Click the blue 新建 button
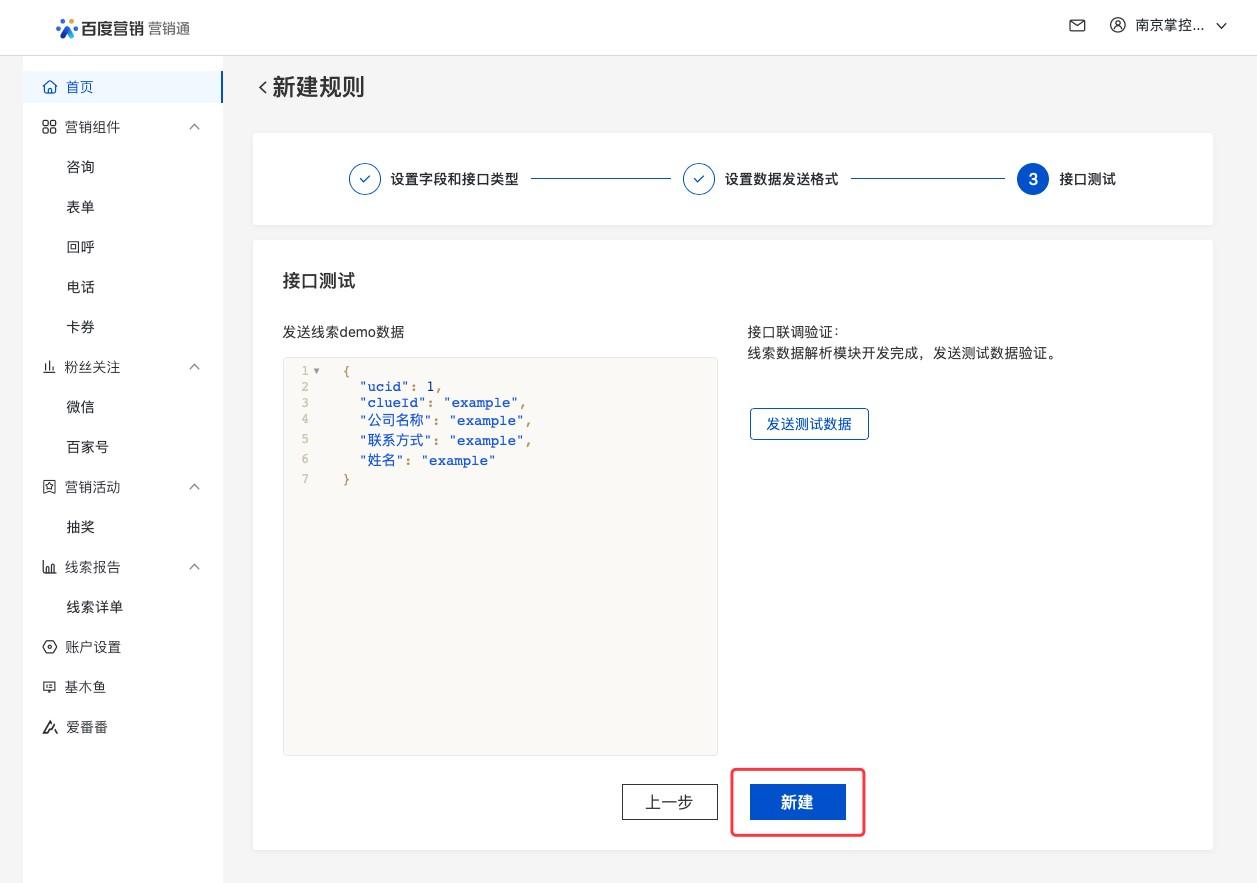Screen dimensions: 1257x883 [x=797, y=802]
